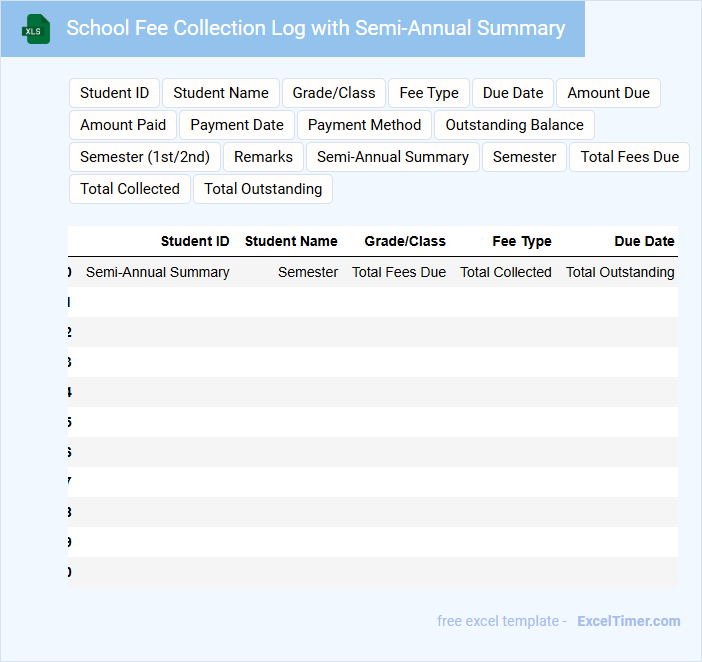
Task: Select the Amount Due tag
Action: 608,93
